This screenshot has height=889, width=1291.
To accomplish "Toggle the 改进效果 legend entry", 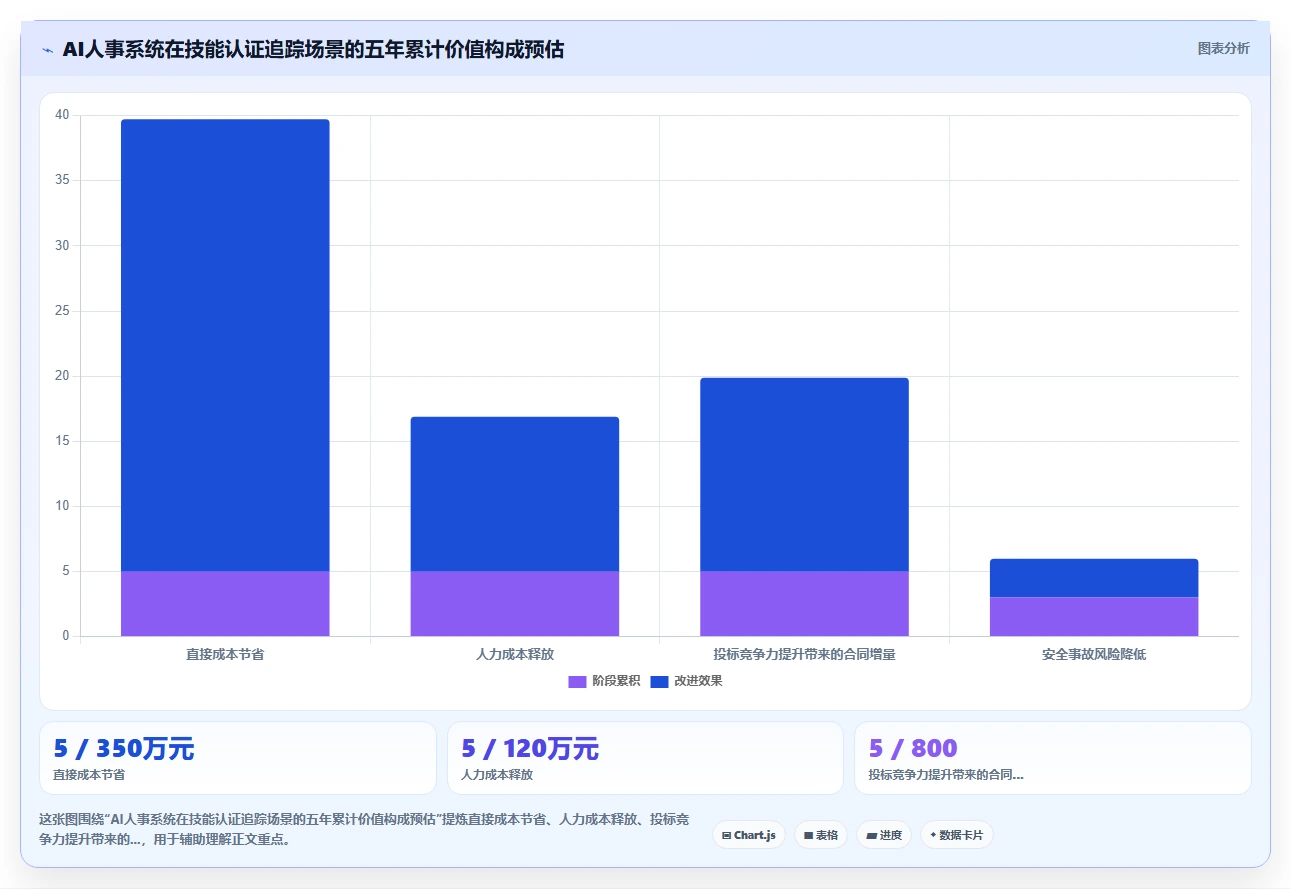I will pos(686,681).
